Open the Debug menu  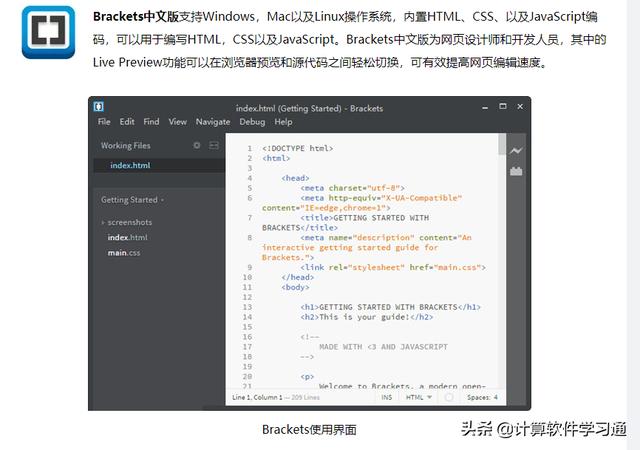click(252, 122)
